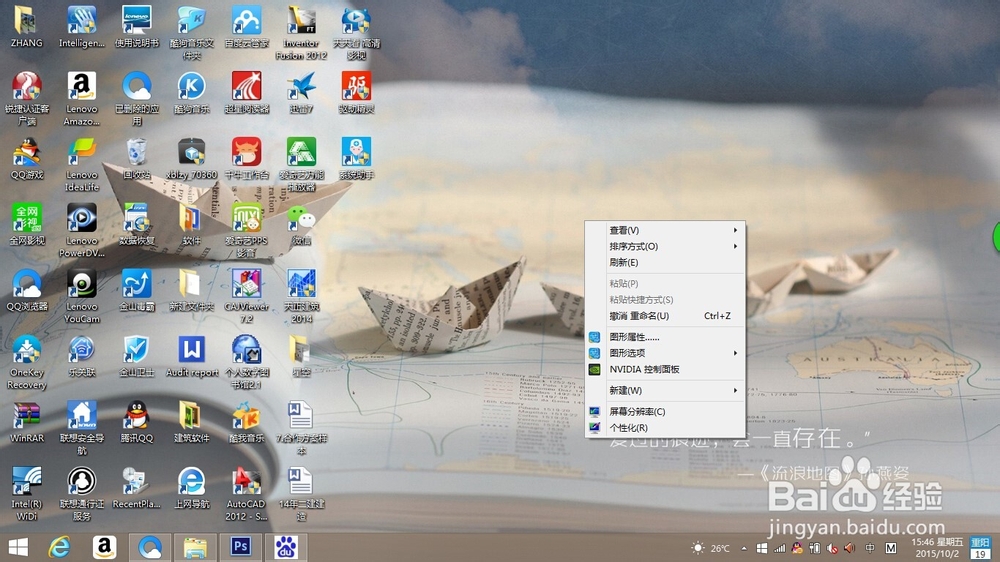
Task: Open the 全网影视 desktop icon
Action: pyautogui.click(x=26, y=225)
